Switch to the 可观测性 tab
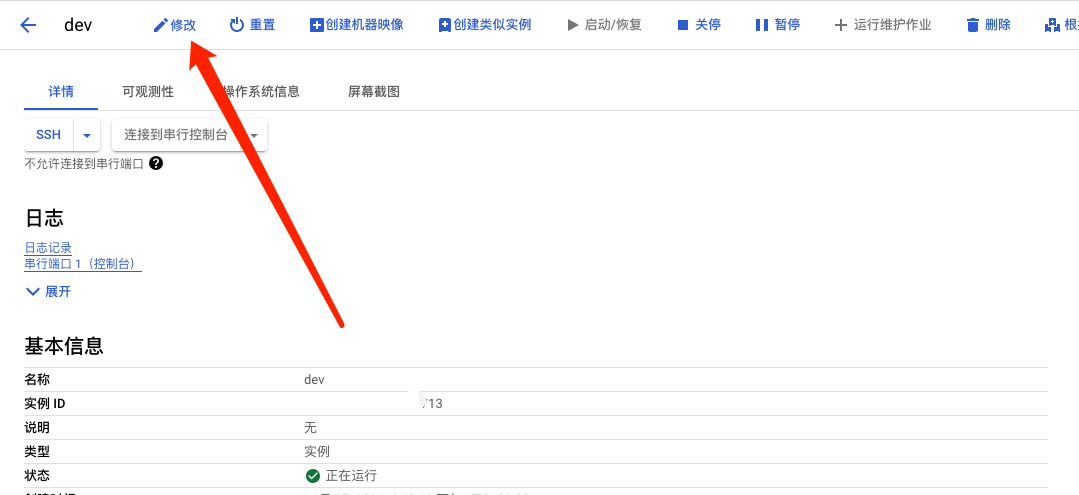This screenshot has height=495, width=1079. [x=148, y=91]
